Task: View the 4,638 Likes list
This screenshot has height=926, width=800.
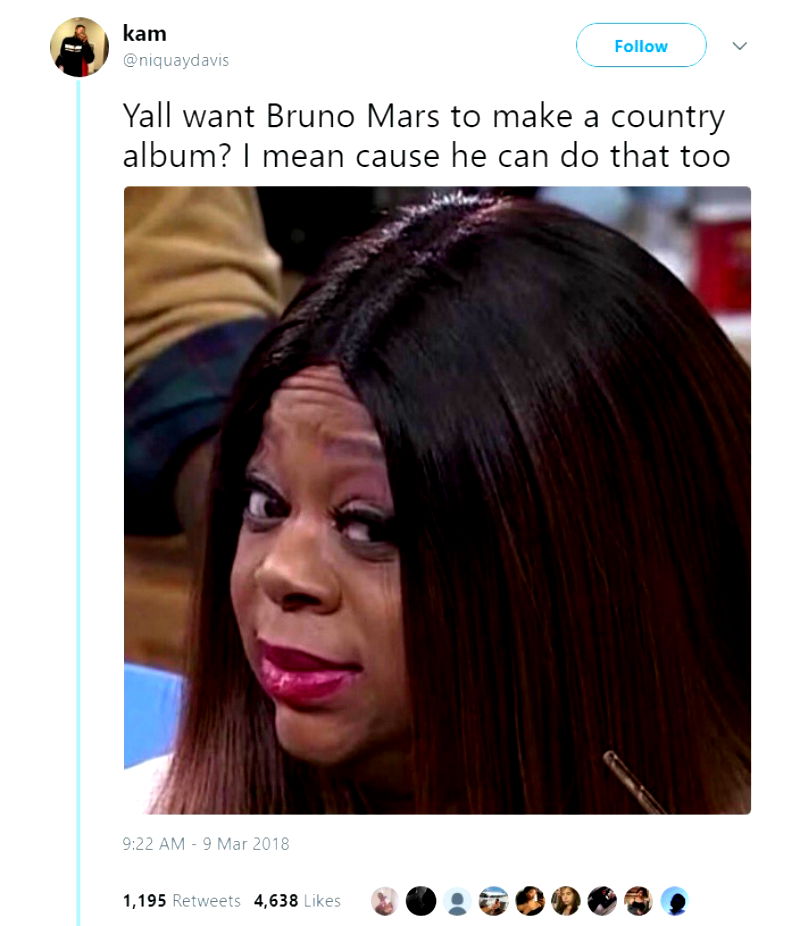Action: (x=297, y=901)
